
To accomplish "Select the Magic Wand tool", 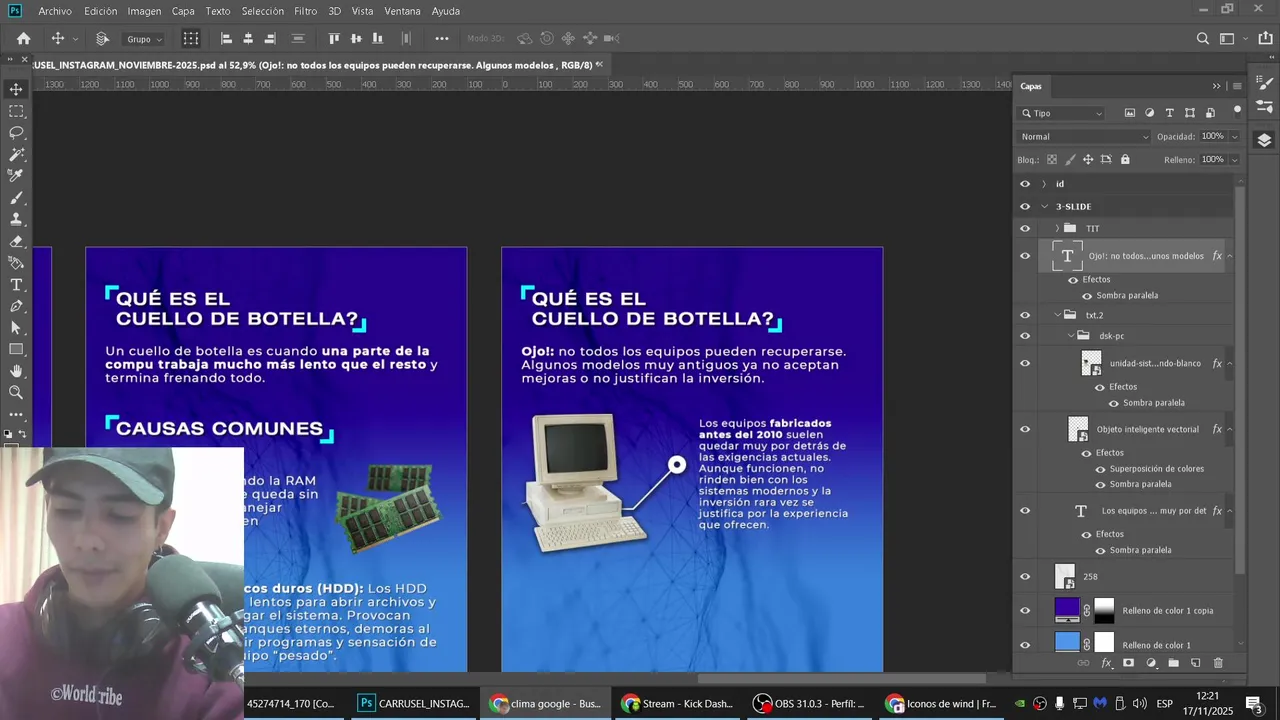I will click(x=16, y=155).
